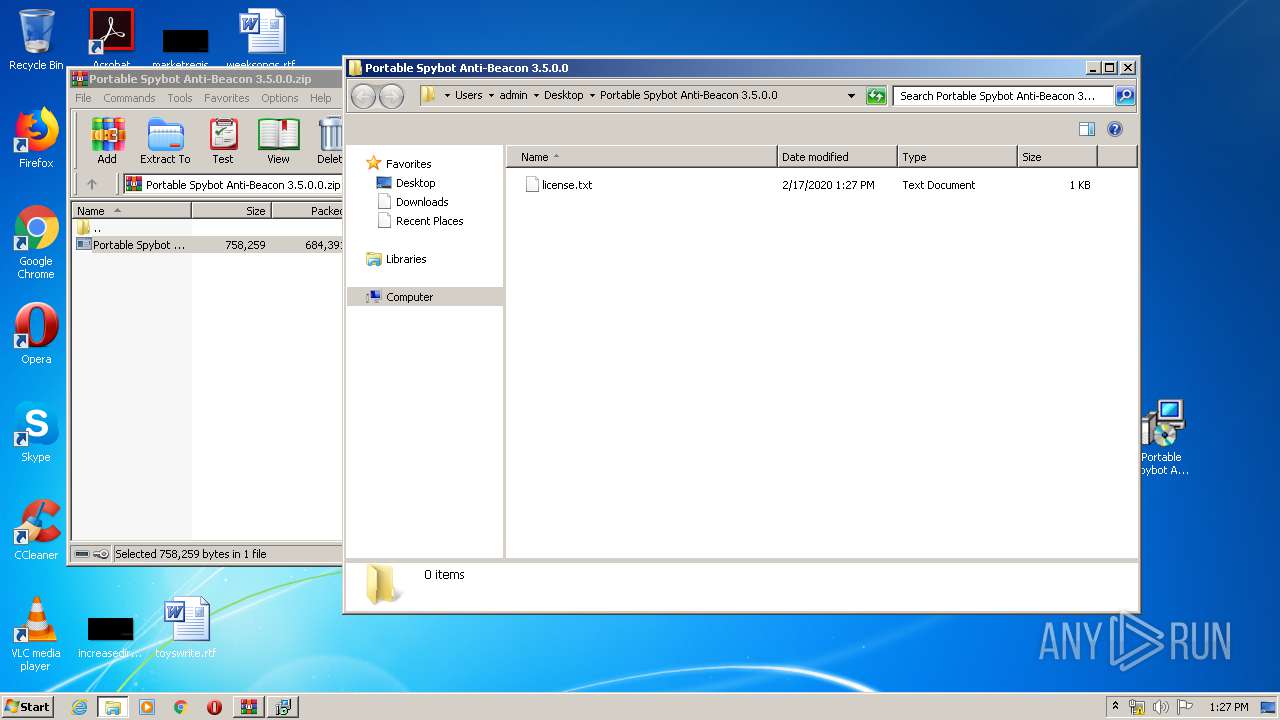1280x720 pixels.
Task: Select Desktop in the navigation pane
Action: click(x=415, y=183)
